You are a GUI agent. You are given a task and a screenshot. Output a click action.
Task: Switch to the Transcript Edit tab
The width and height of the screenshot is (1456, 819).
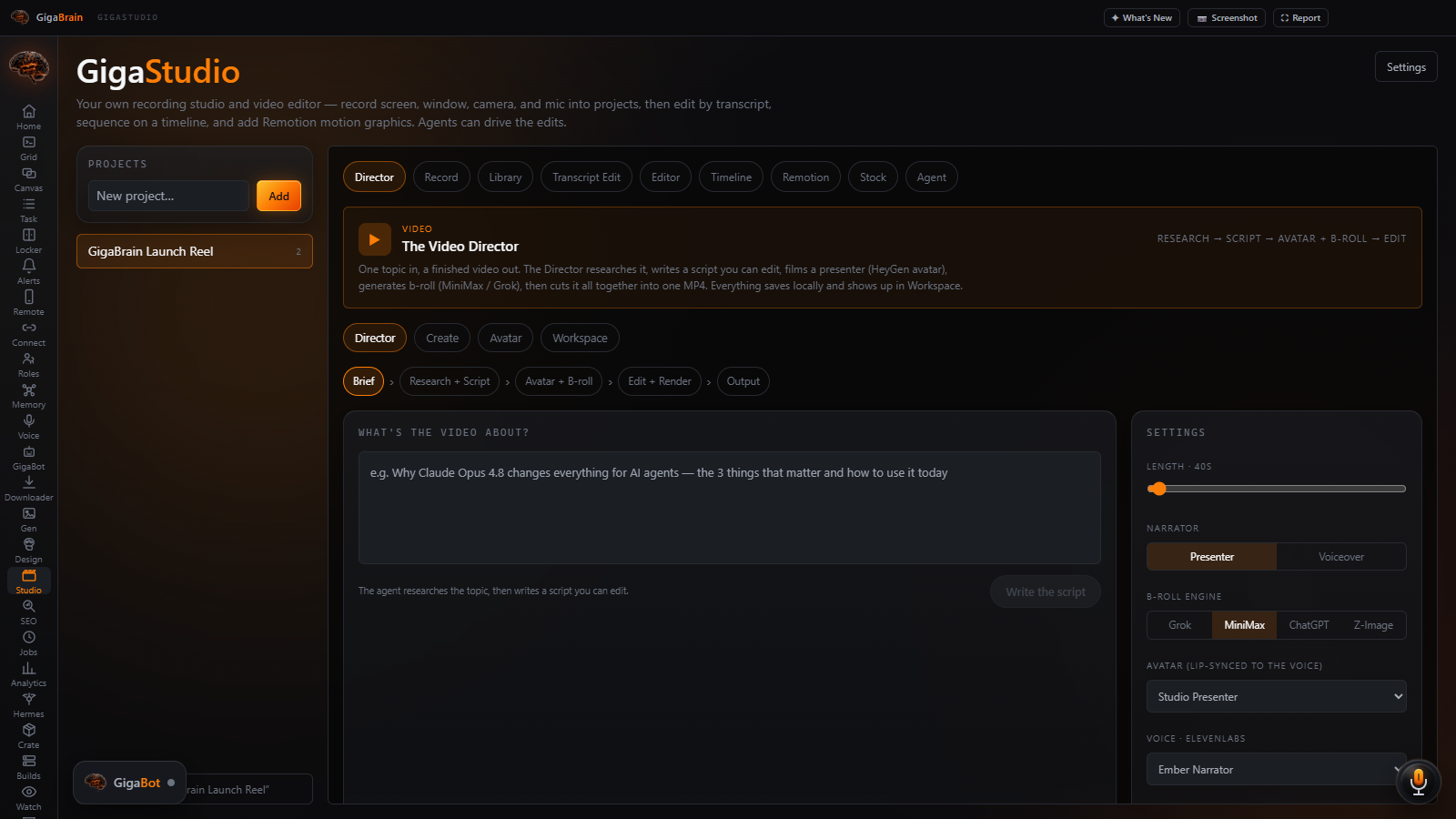coord(586,177)
